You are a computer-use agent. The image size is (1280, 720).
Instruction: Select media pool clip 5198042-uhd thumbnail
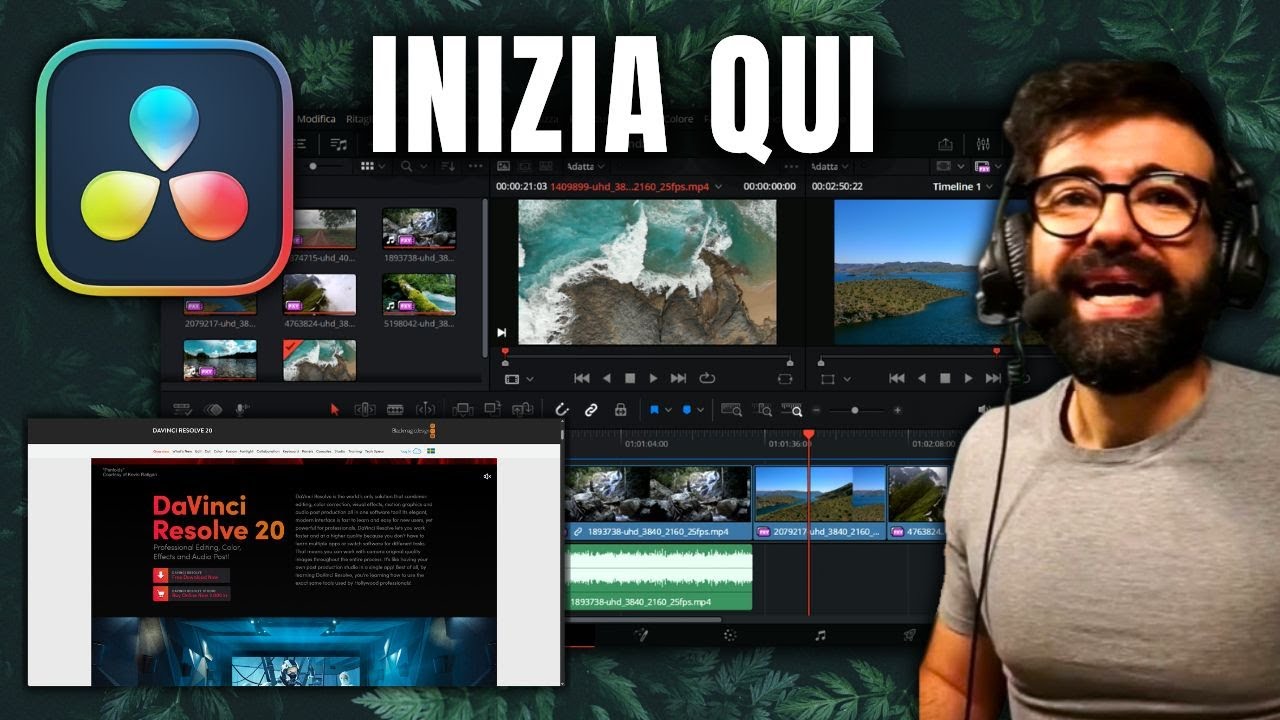click(x=419, y=294)
